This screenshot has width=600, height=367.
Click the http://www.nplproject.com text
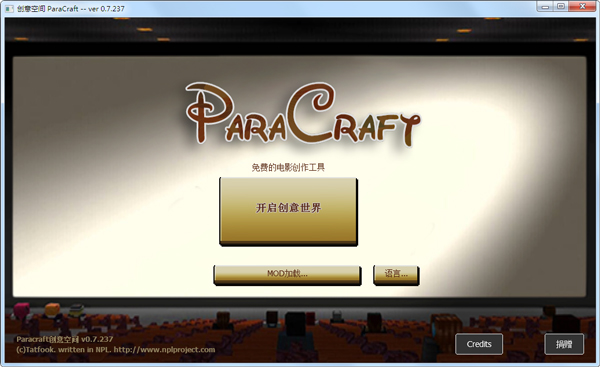pos(164,349)
